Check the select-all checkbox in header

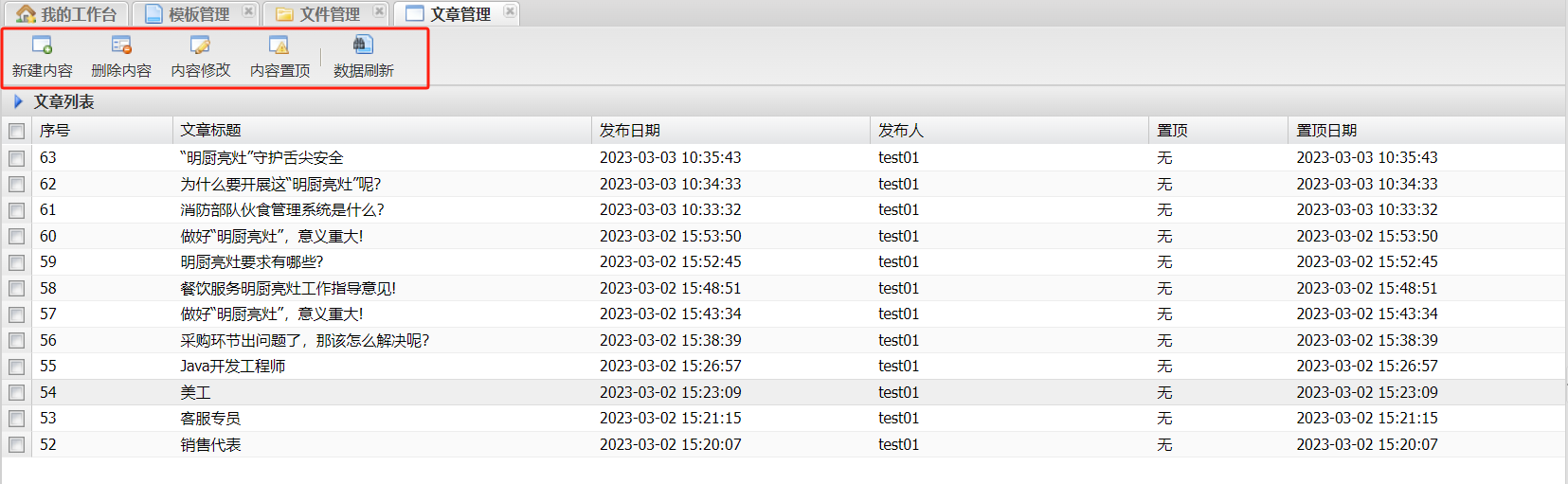(17, 131)
